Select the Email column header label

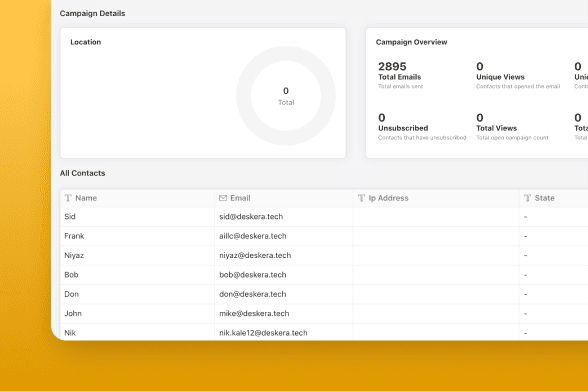point(240,198)
